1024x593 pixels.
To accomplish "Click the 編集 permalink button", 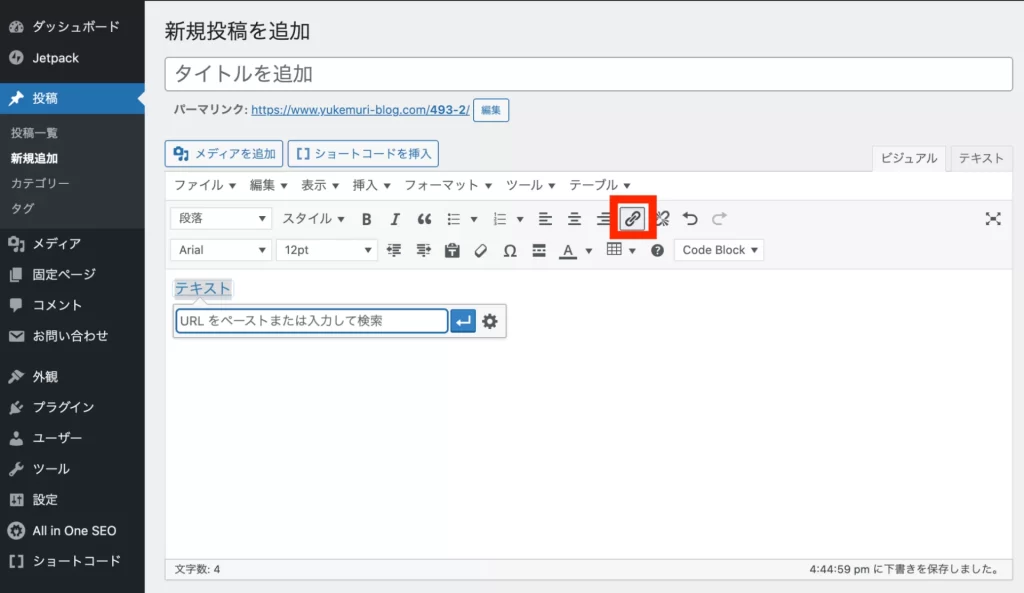I will pos(491,110).
